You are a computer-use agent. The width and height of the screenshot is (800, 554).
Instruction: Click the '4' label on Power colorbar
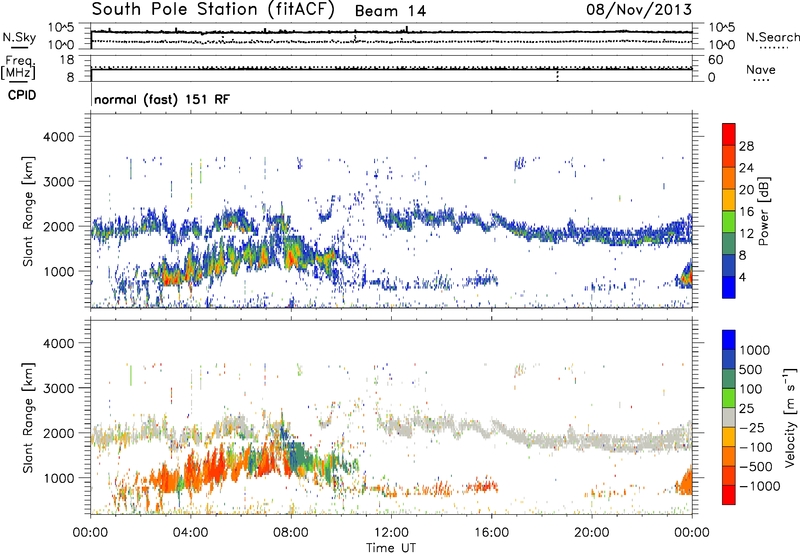(743, 278)
